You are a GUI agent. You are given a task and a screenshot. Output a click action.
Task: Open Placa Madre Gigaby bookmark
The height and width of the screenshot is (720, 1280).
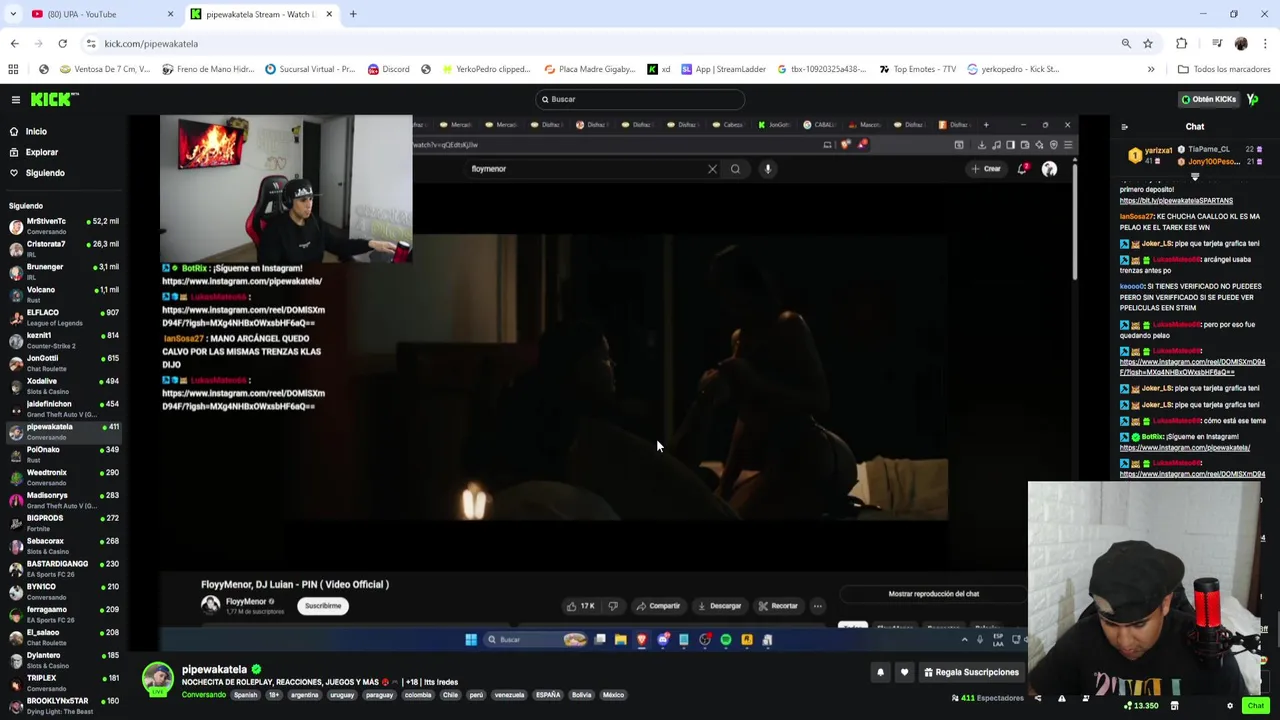coord(590,69)
